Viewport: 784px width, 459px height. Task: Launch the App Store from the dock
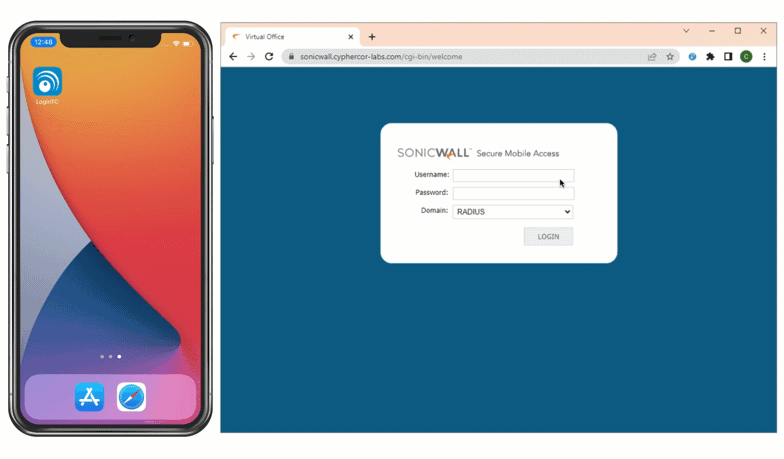(x=90, y=397)
